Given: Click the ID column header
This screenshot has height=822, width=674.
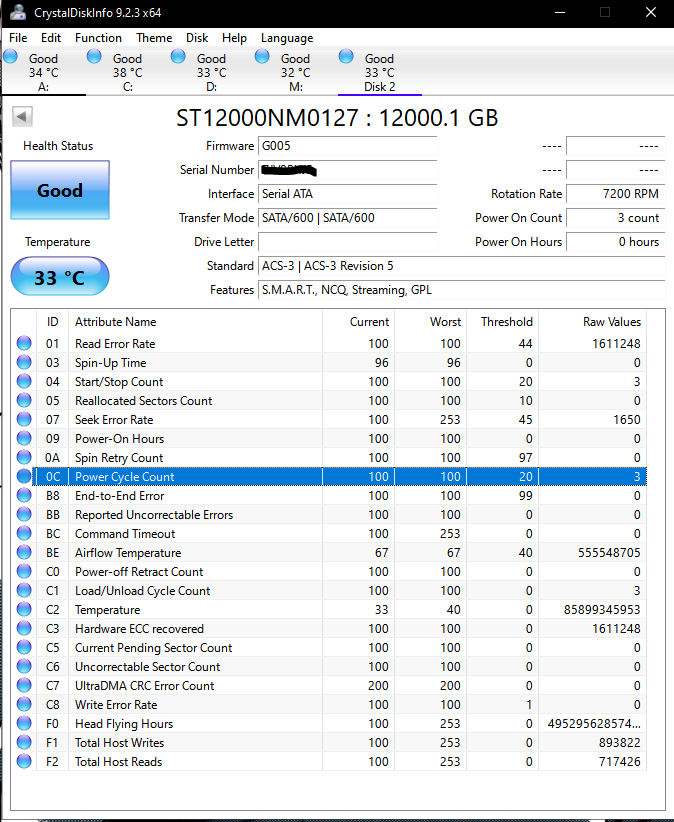Looking at the screenshot, I should [52, 321].
